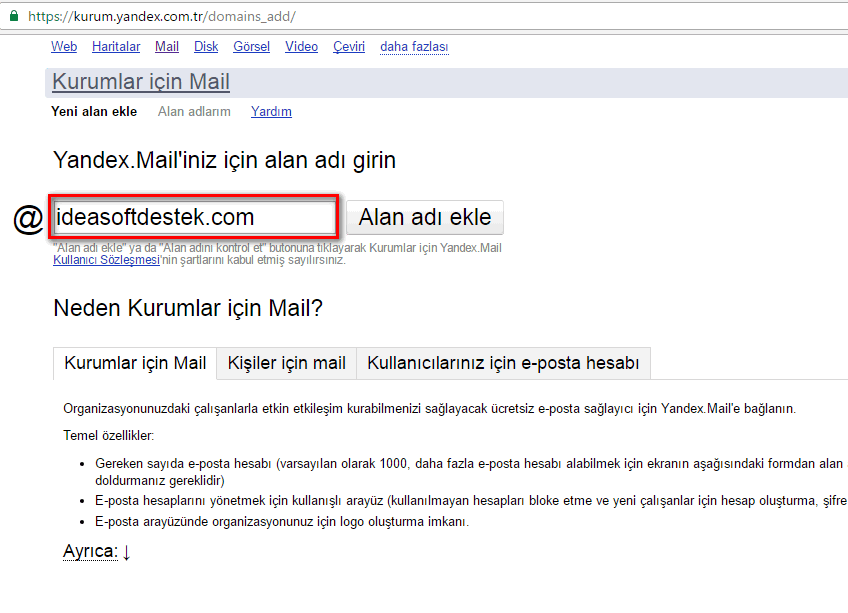Switch to the 'Kişiler için mail' tab
Image resolution: width=848 pixels, height=613 pixels.
pos(287,363)
